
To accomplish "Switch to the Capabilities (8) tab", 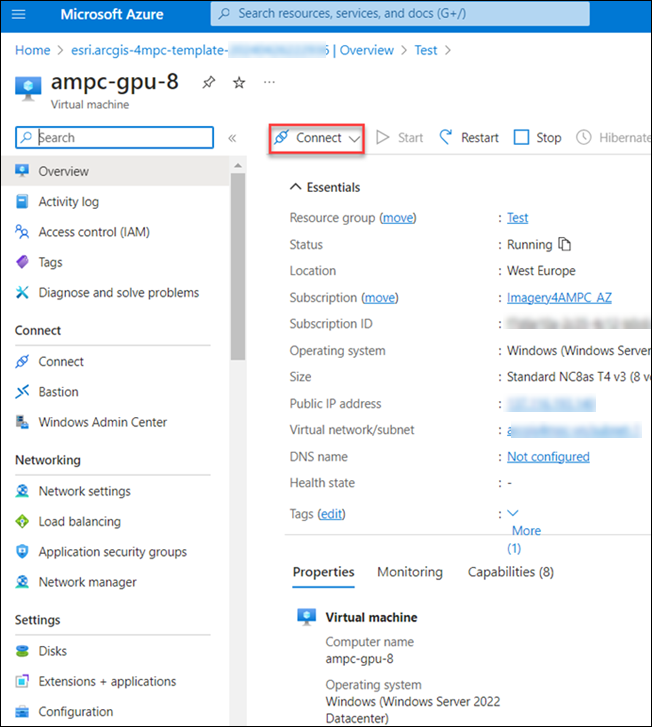I will coord(510,572).
